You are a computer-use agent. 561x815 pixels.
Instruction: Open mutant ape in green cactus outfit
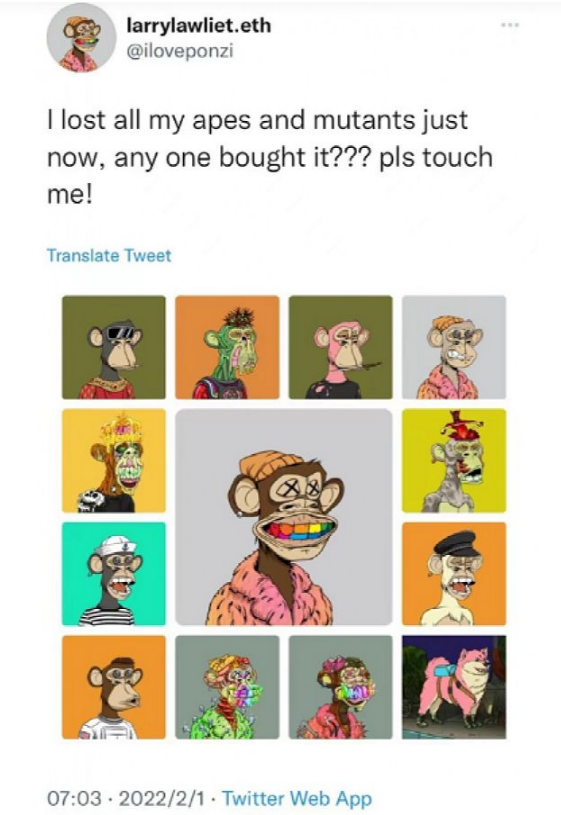(227, 687)
